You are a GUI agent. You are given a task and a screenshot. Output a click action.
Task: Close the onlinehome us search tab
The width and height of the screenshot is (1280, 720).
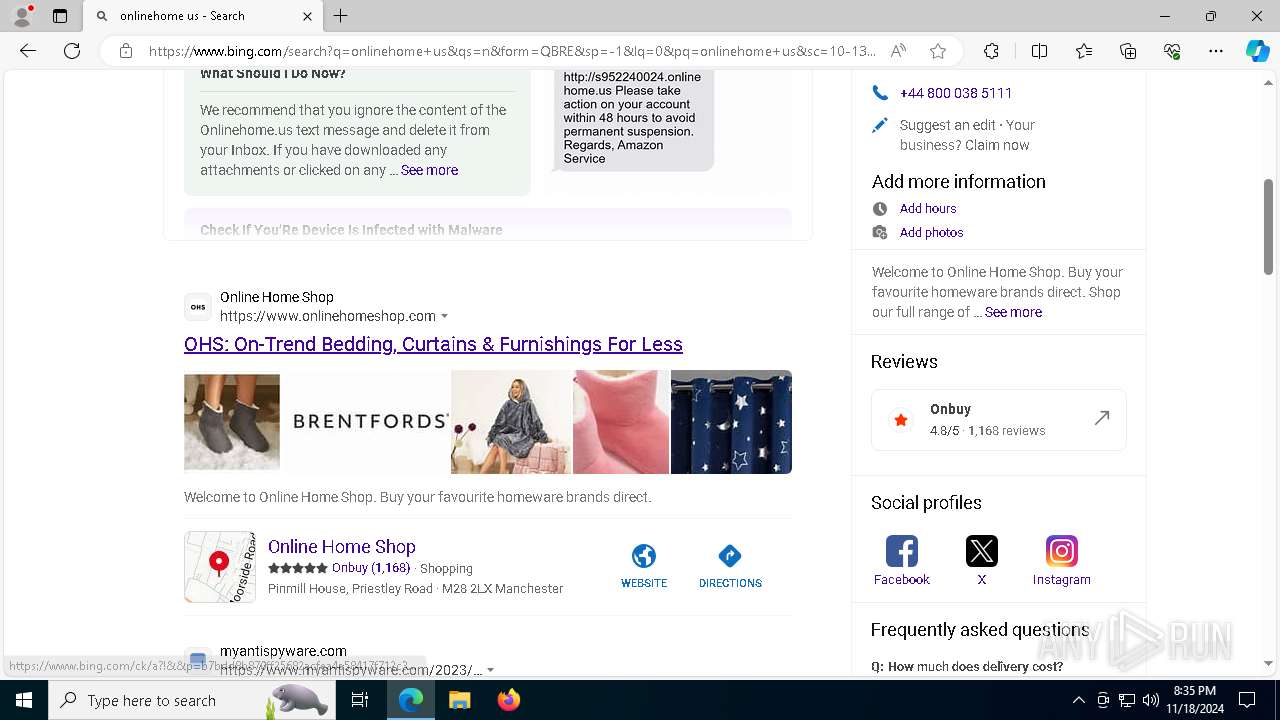[307, 16]
